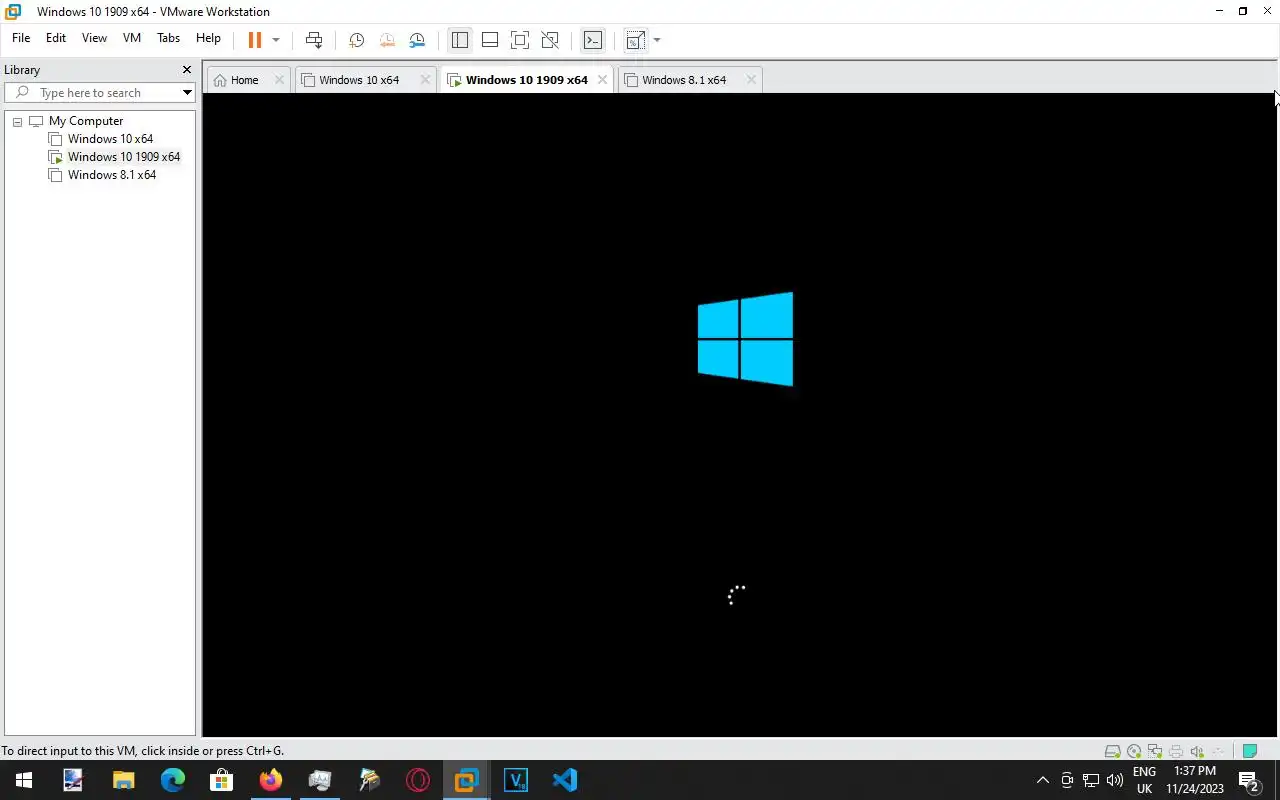Open Opera browser from the taskbar
This screenshot has width=1280, height=800.
click(x=417, y=780)
